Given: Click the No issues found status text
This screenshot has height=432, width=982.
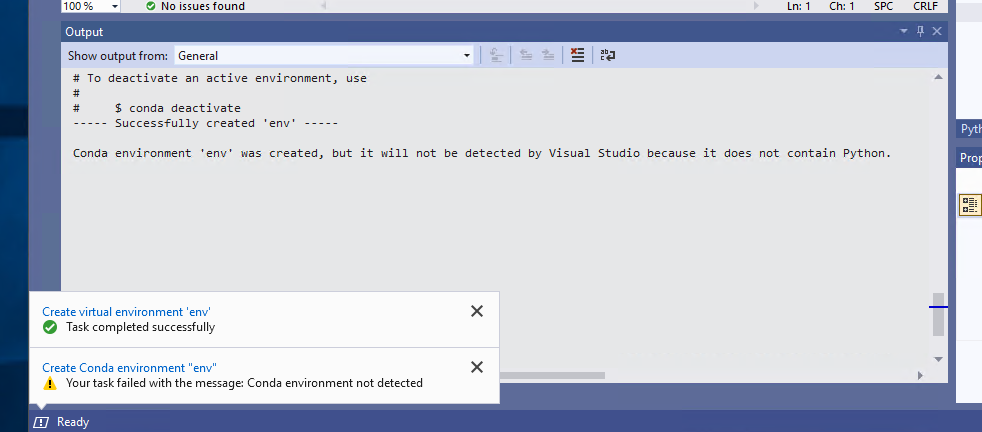Looking at the screenshot, I should click(203, 6).
